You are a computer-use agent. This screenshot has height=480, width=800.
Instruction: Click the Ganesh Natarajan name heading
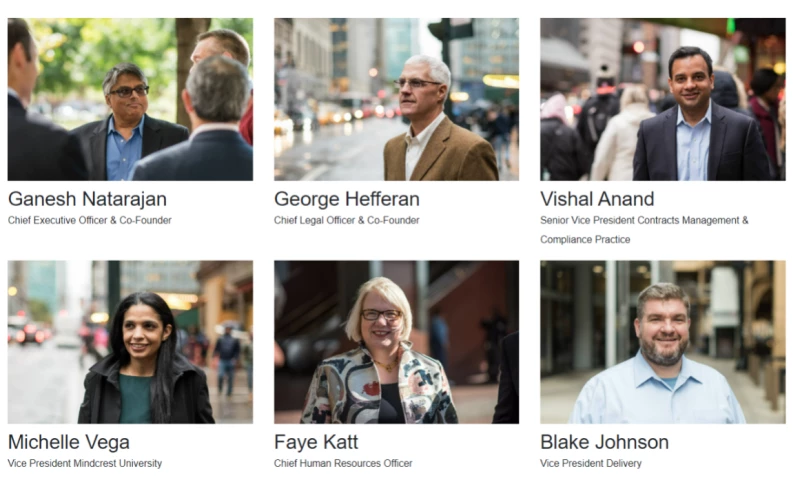(x=87, y=199)
